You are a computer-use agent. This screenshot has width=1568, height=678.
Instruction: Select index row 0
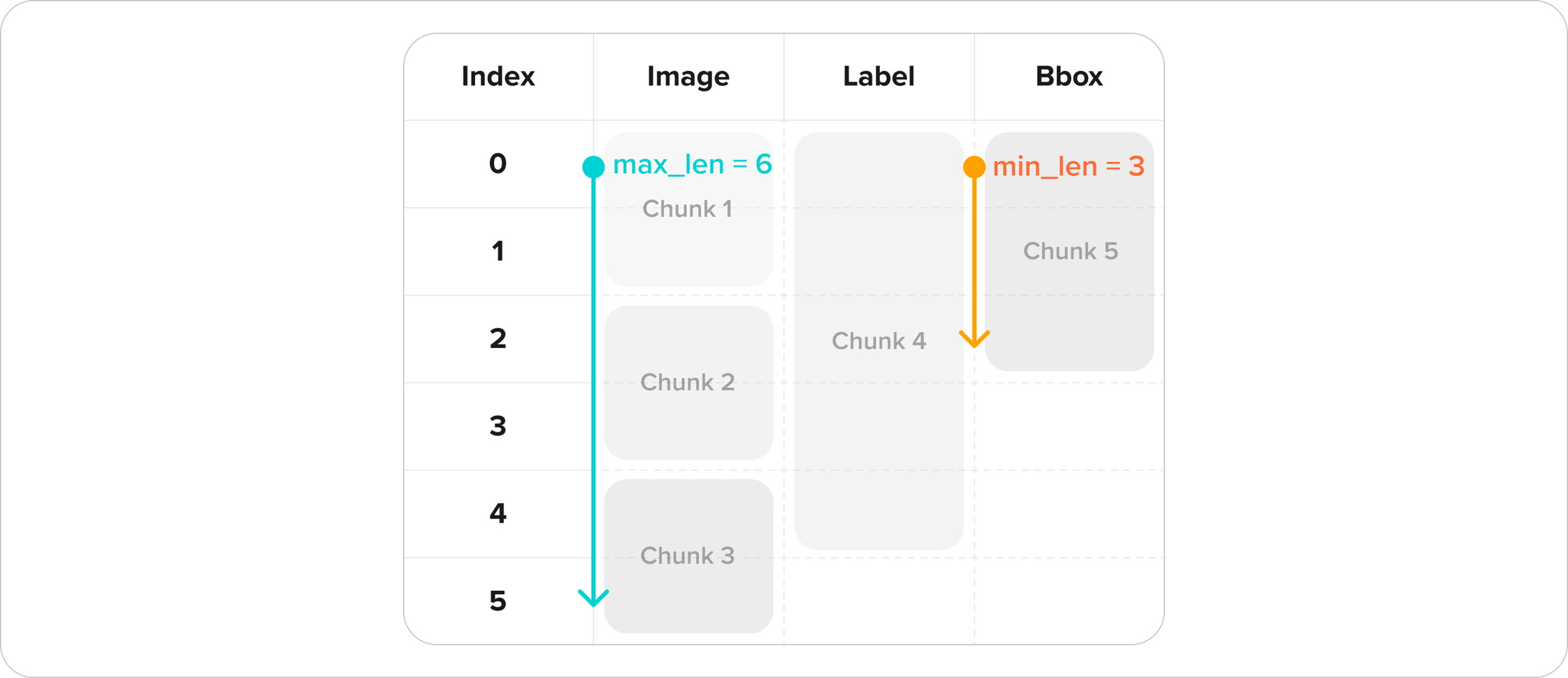click(x=498, y=164)
